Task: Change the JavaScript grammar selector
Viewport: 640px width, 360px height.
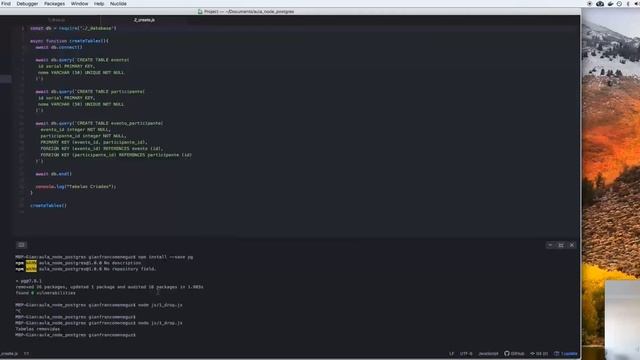Action: 488,353
